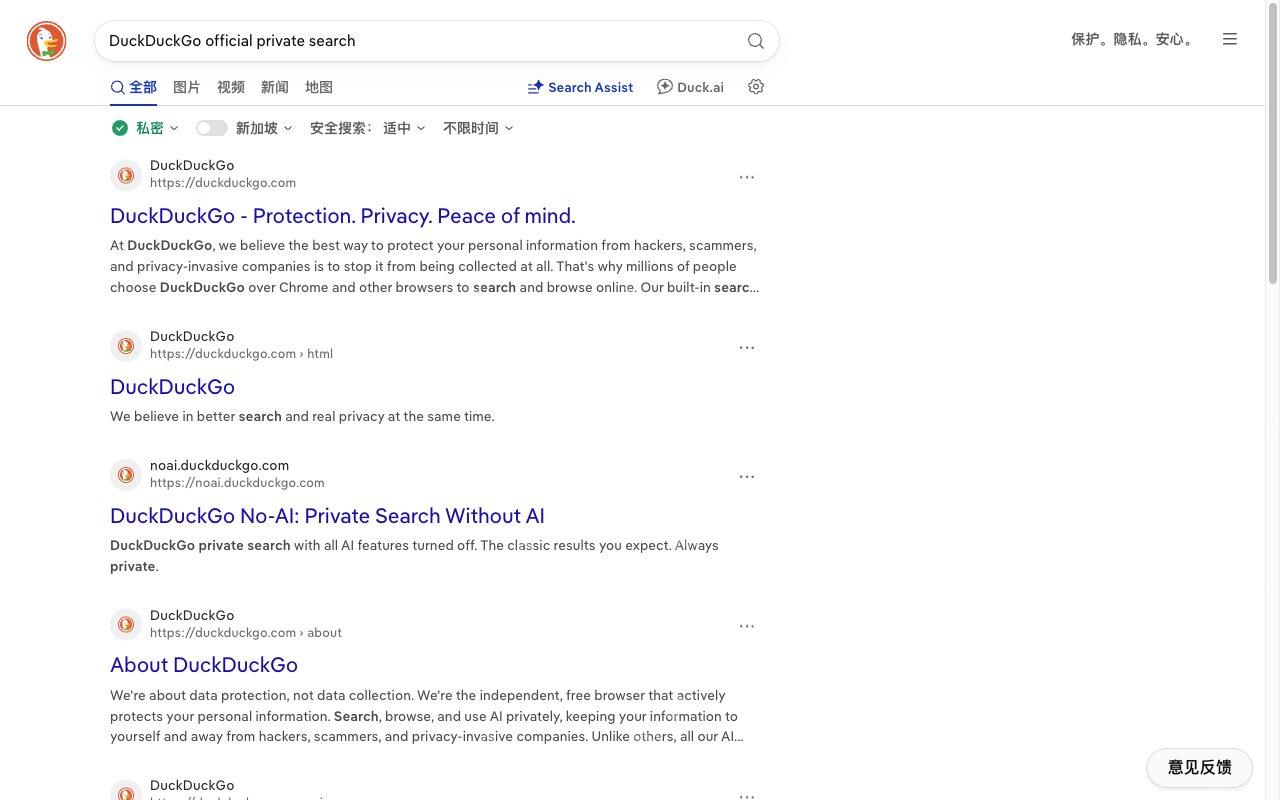Click the magnifying glass search icon
Image resolution: width=1280 pixels, height=800 pixels.
(756, 41)
